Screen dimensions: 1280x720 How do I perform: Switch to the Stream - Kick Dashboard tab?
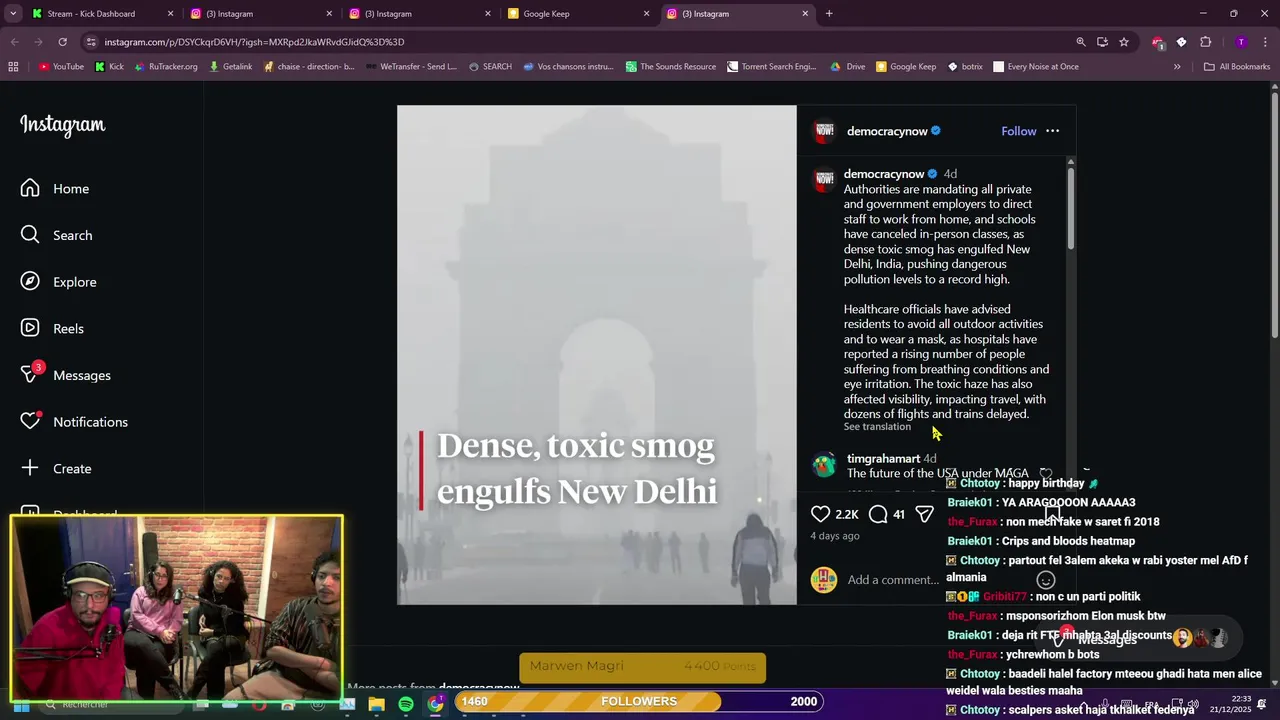coord(103,14)
